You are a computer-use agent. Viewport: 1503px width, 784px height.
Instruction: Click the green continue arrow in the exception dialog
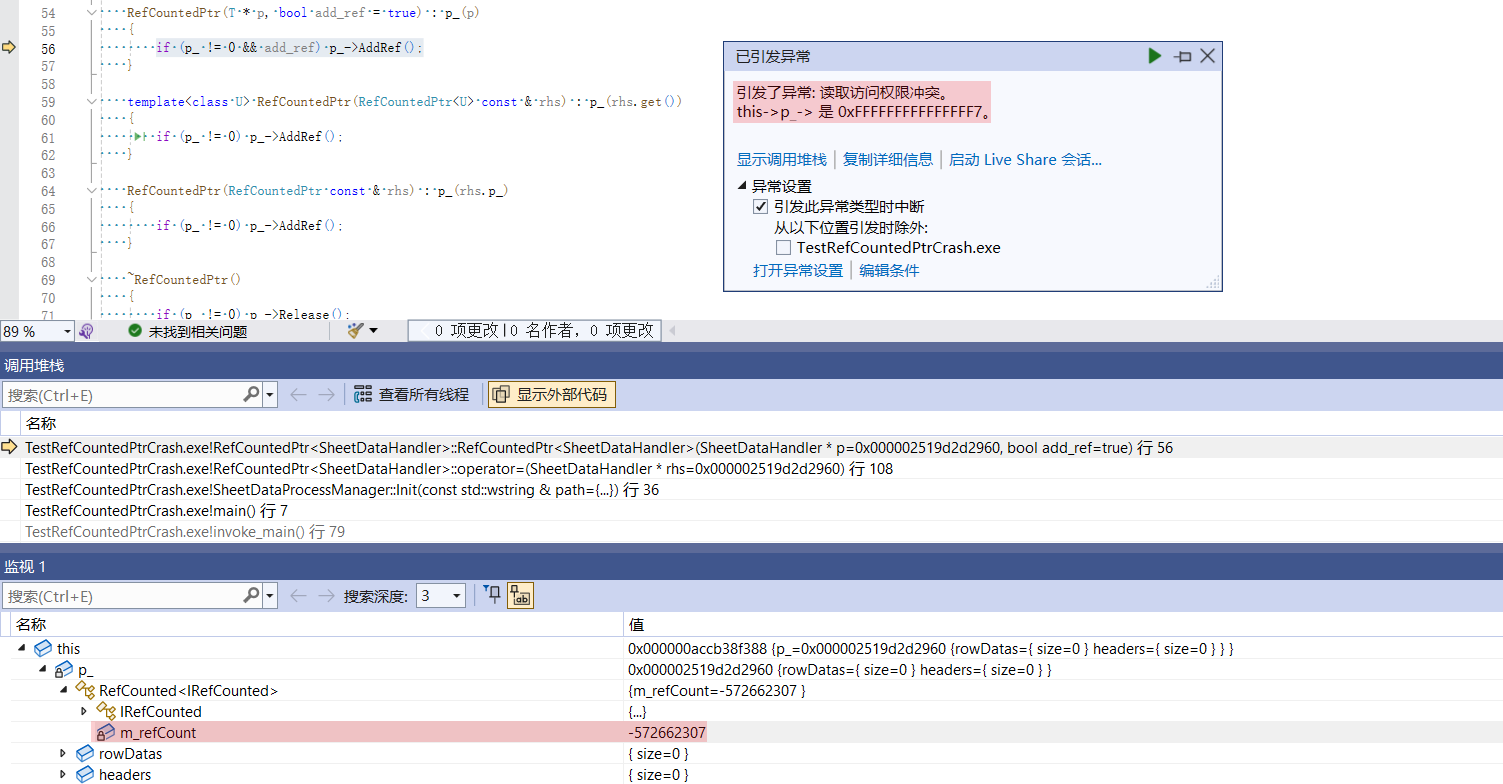tap(1155, 56)
